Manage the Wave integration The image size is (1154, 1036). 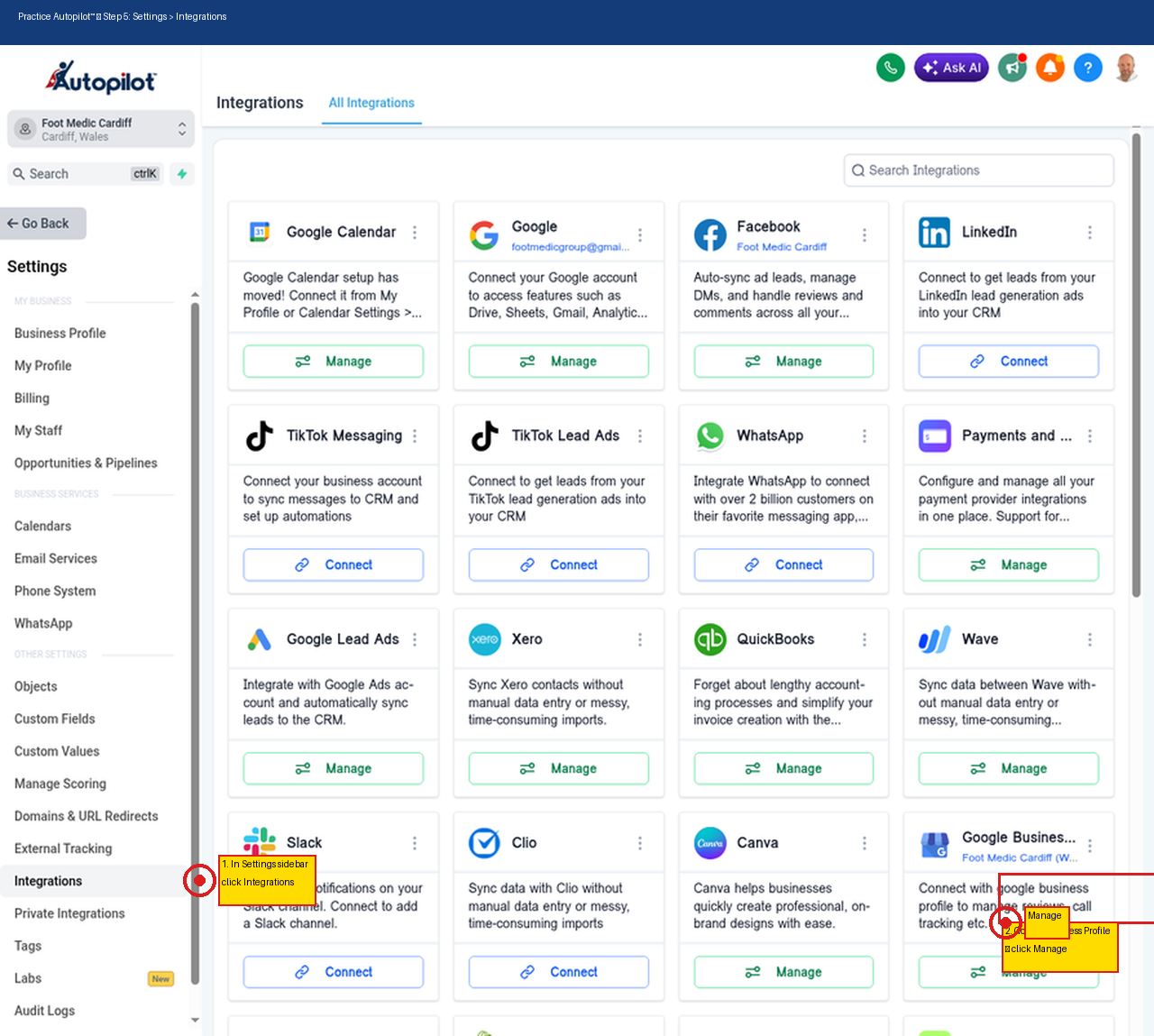[x=1009, y=769]
